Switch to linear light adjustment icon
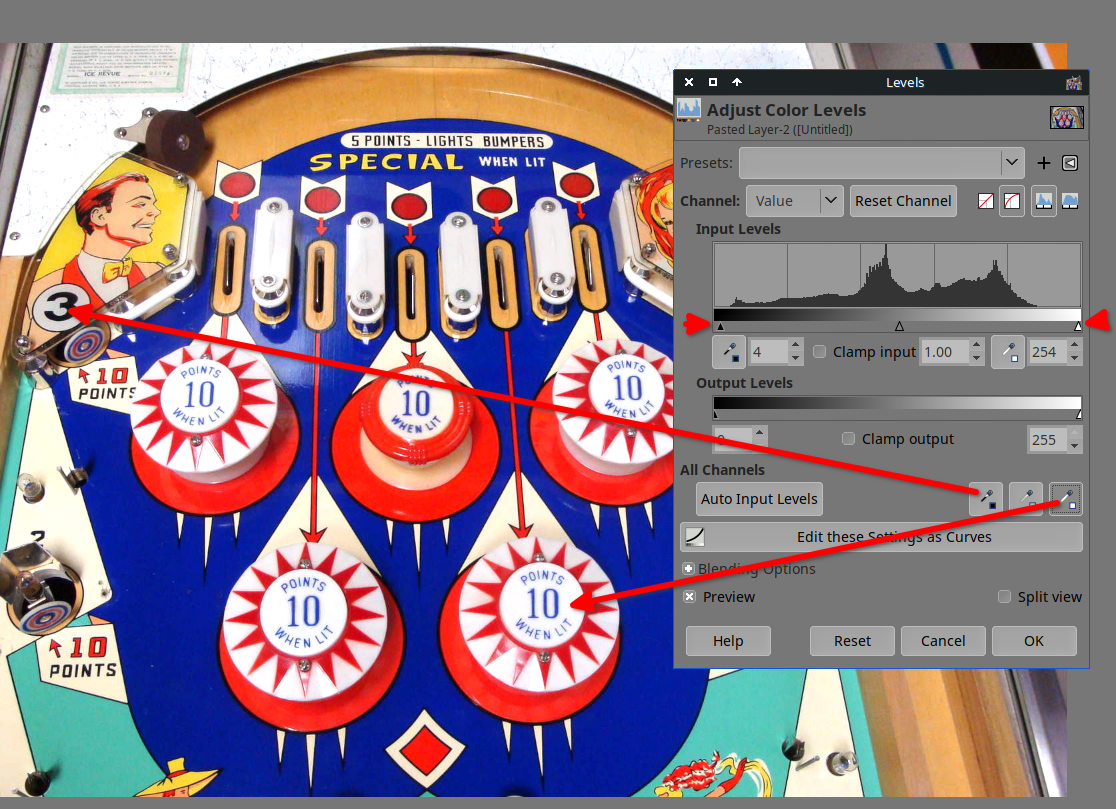Screen dimensions: 1116x809 coord(986,201)
